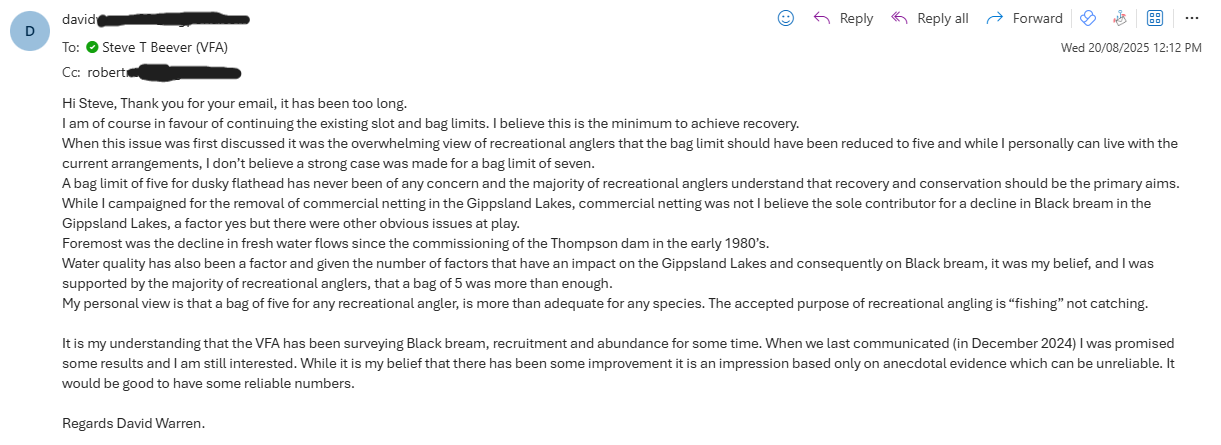Open the Copilot icon in the toolbar
Viewport: 1221px width, 445px height.
[1089, 18]
